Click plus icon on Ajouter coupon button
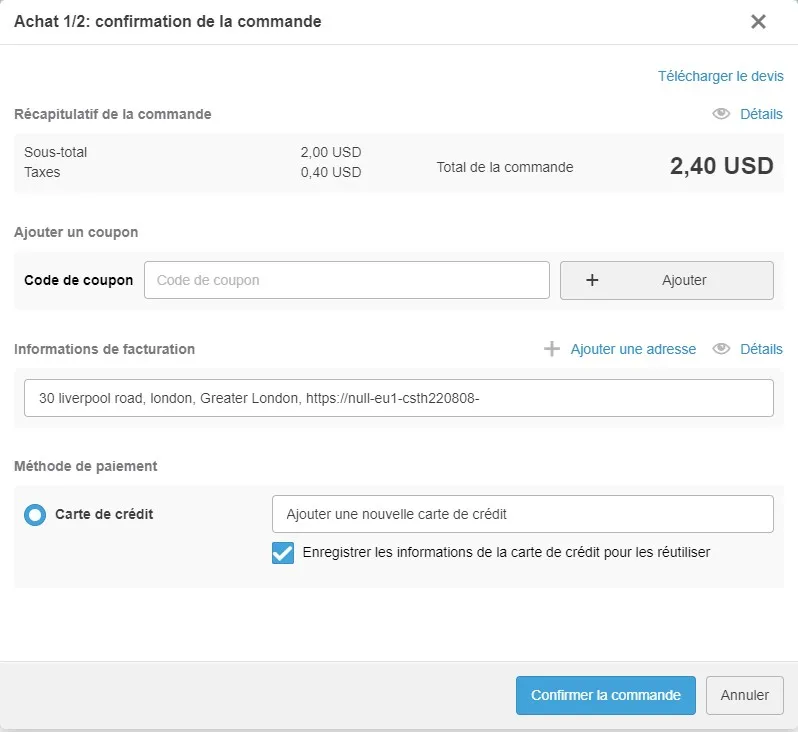Viewport: 798px width, 732px height. click(592, 280)
